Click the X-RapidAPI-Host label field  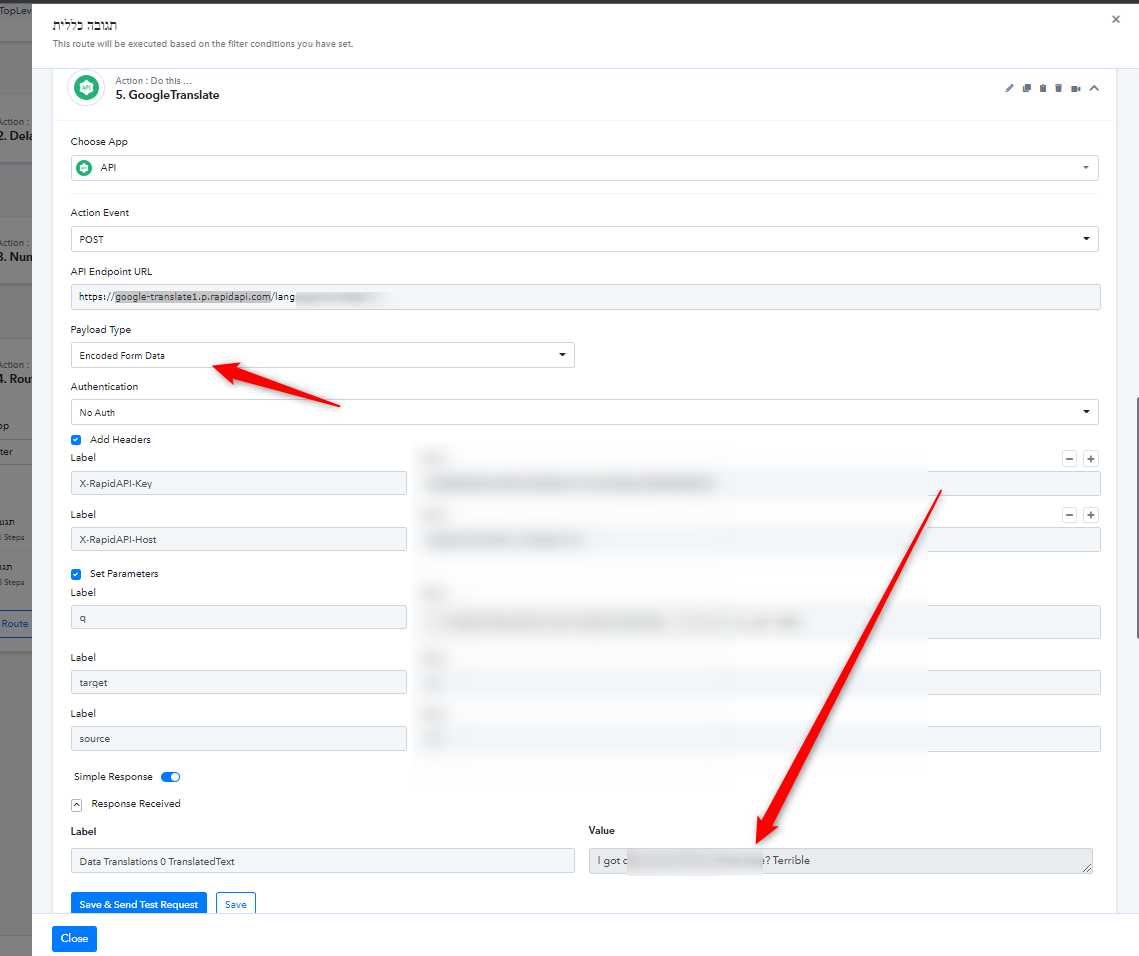pos(238,539)
